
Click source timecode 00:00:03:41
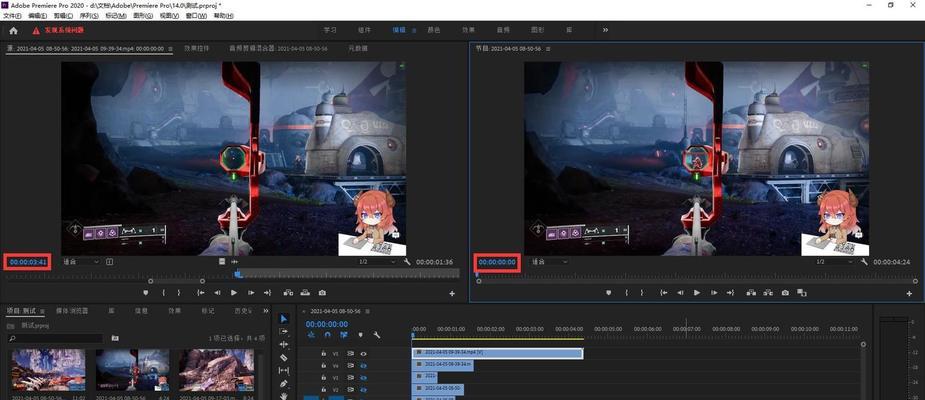point(28,262)
